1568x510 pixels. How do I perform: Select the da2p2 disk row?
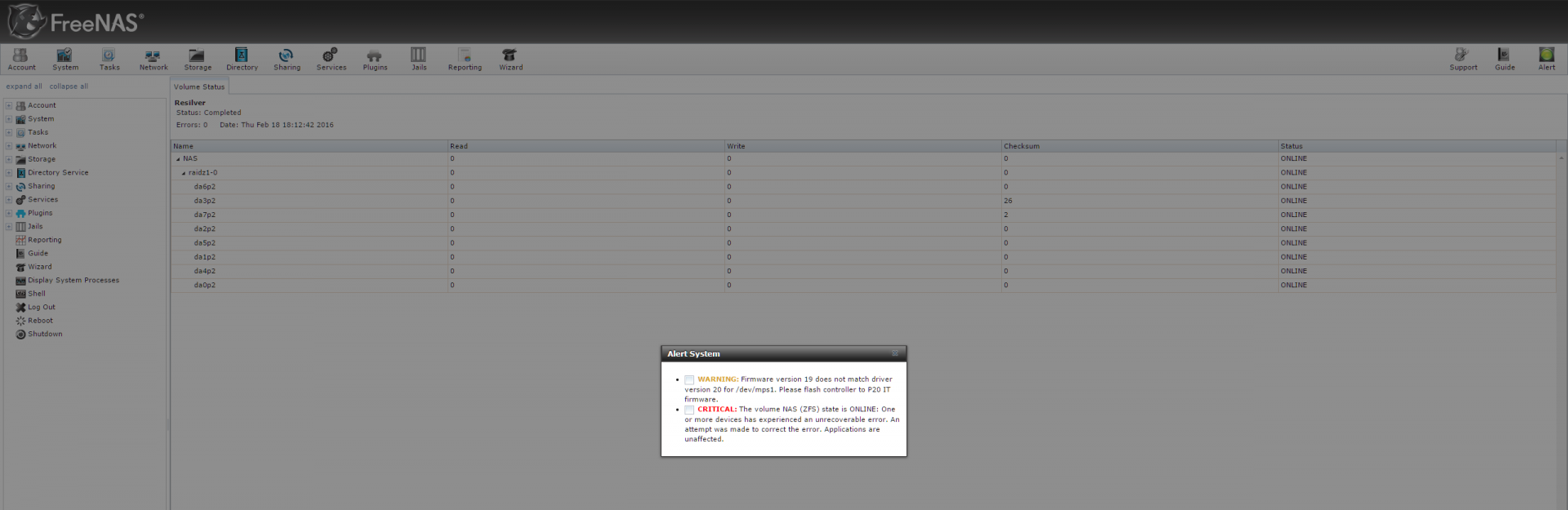(x=863, y=228)
